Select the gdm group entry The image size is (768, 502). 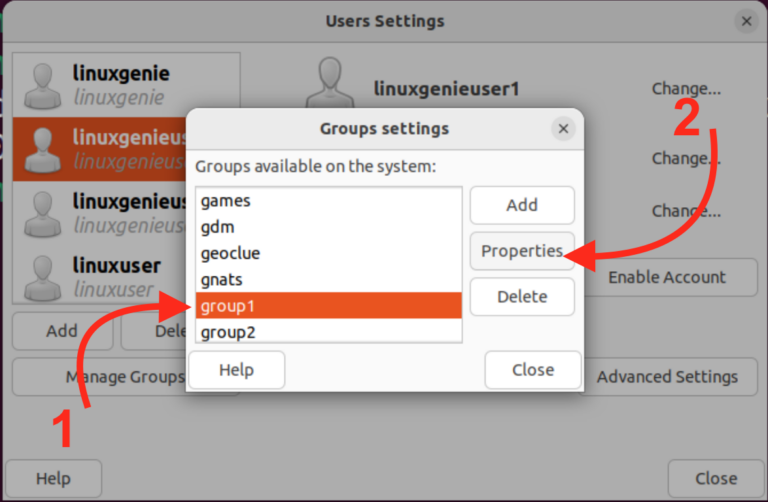(x=328, y=227)
